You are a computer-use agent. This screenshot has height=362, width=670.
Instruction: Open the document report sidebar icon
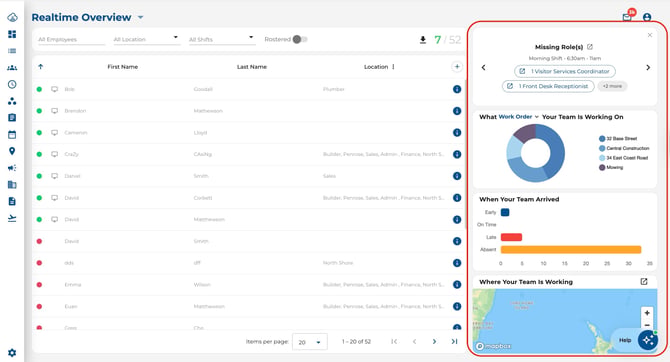pos(12,201)
